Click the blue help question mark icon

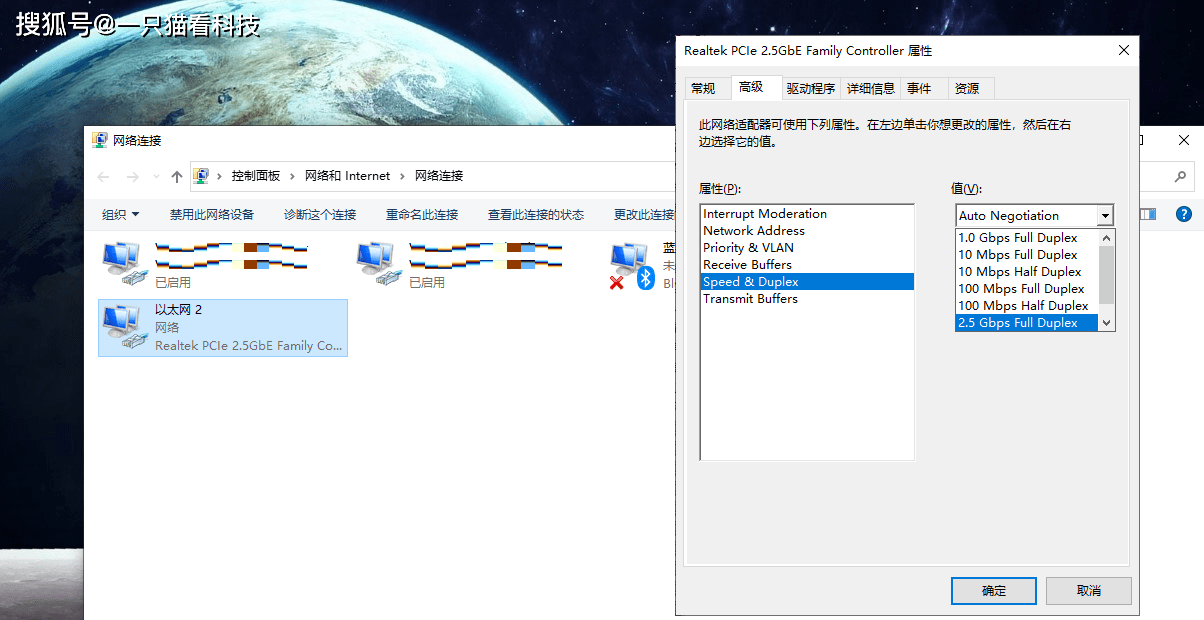[1184, 214]
